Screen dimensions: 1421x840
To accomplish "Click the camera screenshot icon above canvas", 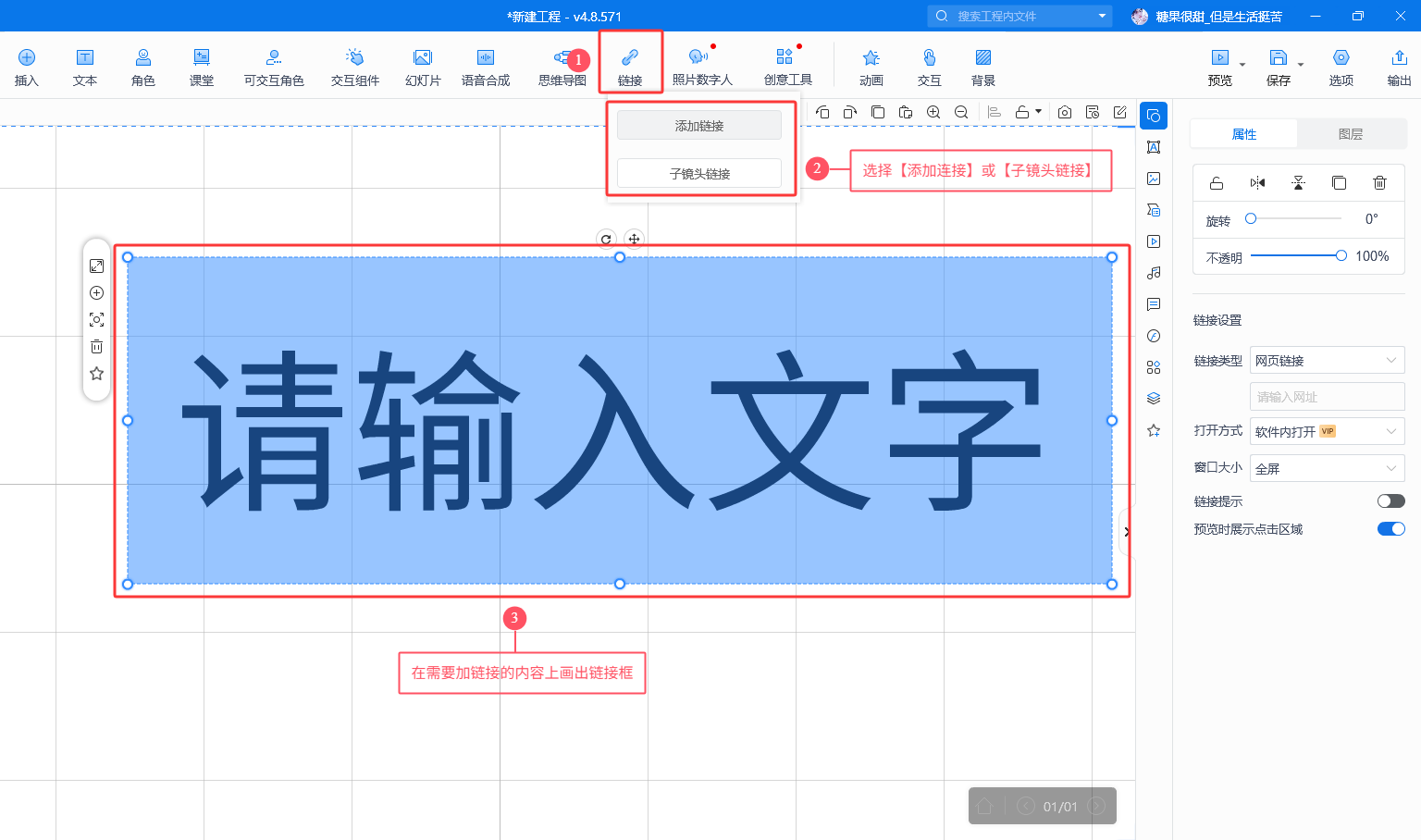I will pyautogui.click(x=1065, y=112).
